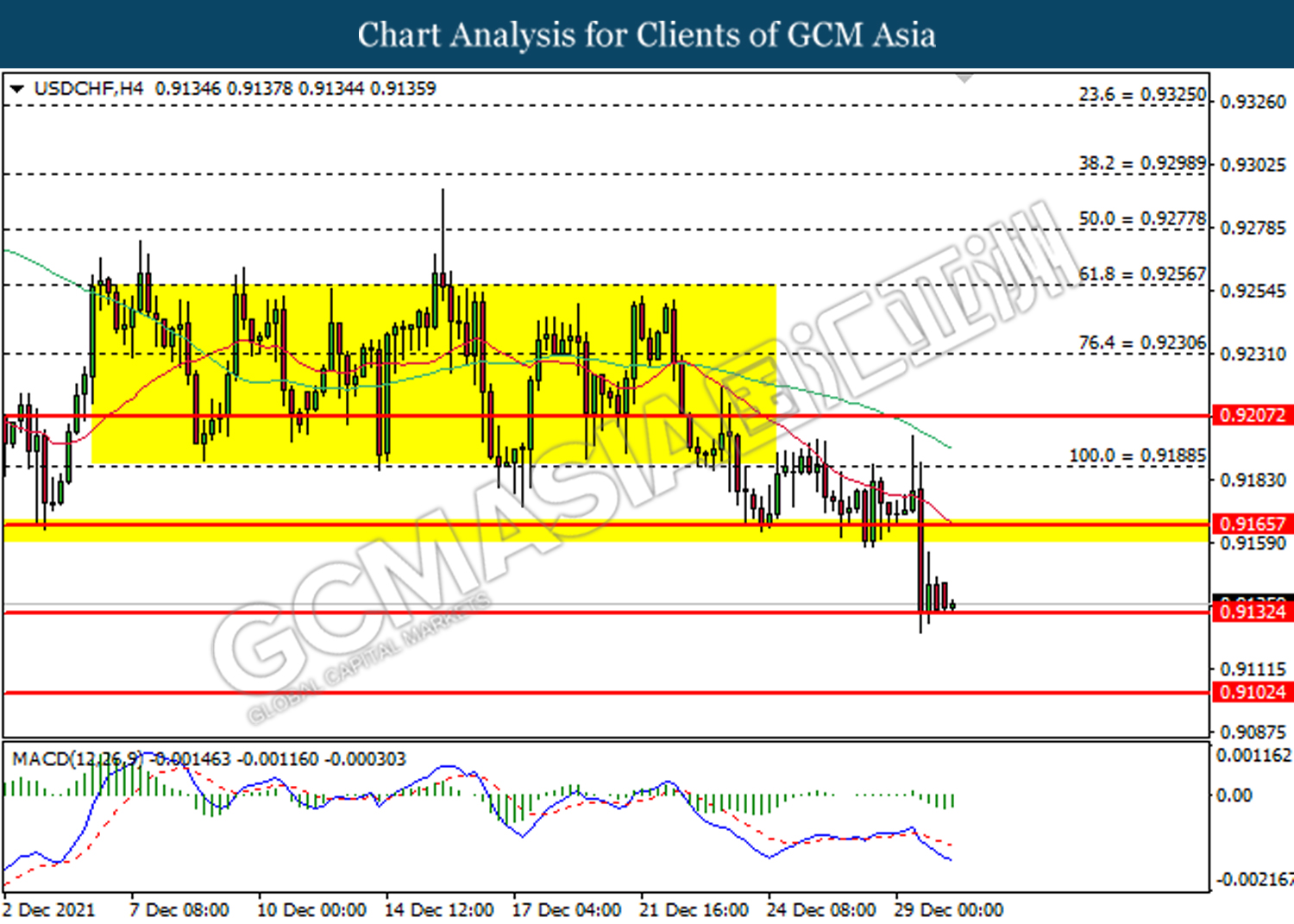Click the 0.91590 price axis value

point(1253,544)
